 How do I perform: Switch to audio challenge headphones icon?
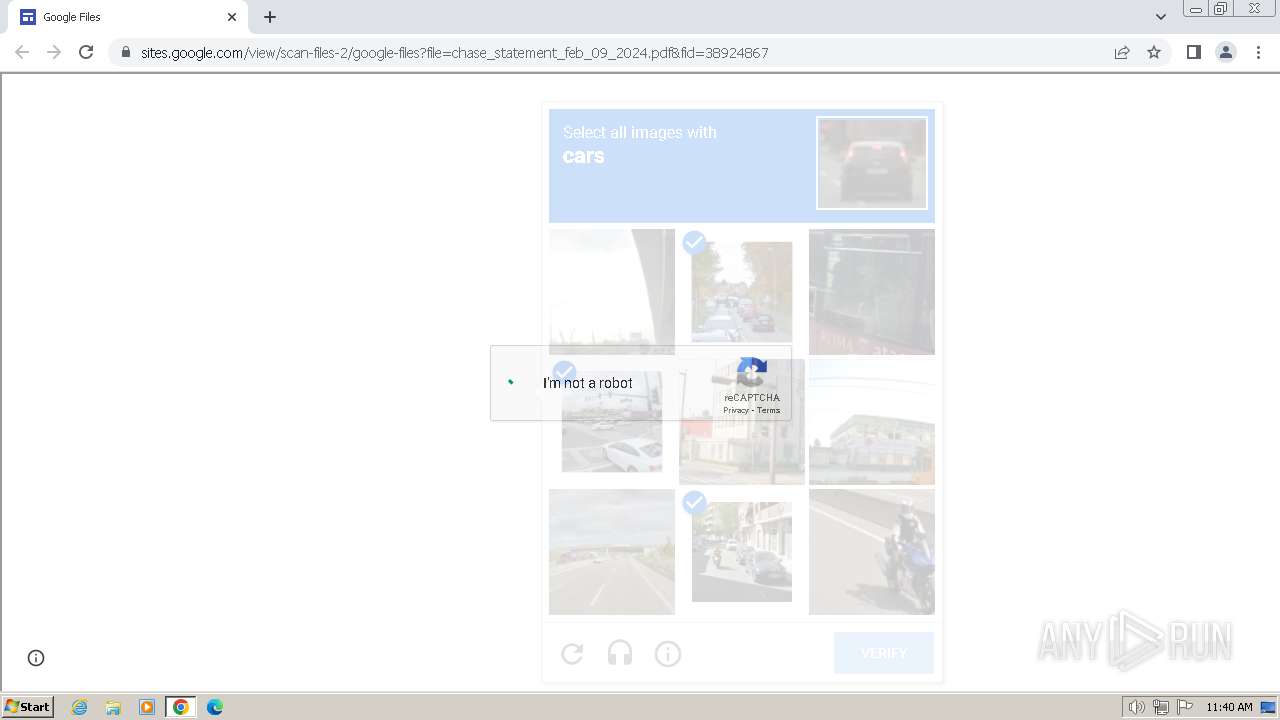tap(620, 654)
